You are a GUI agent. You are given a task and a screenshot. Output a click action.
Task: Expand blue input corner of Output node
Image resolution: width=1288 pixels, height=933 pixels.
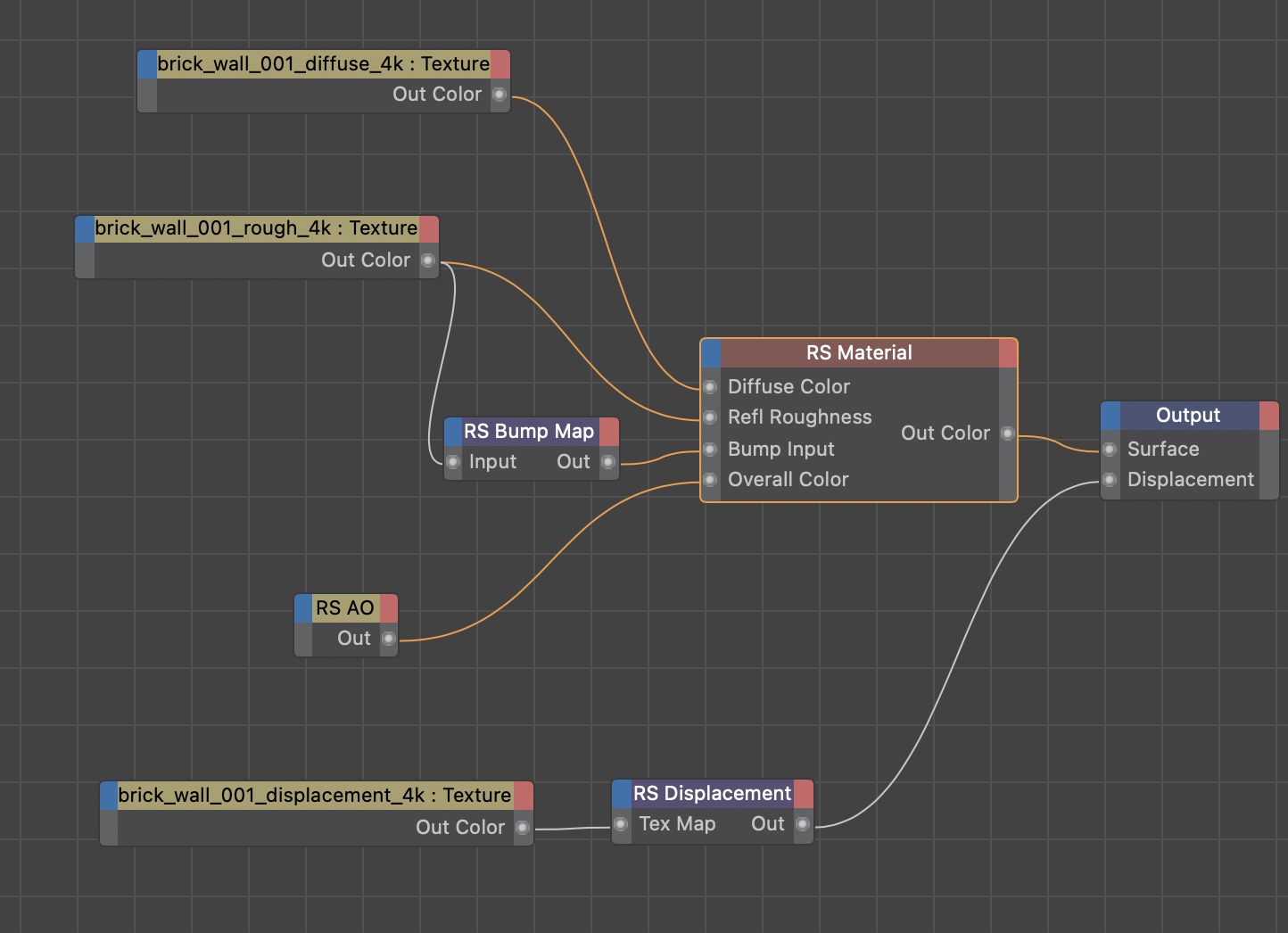coord(1110,416)
